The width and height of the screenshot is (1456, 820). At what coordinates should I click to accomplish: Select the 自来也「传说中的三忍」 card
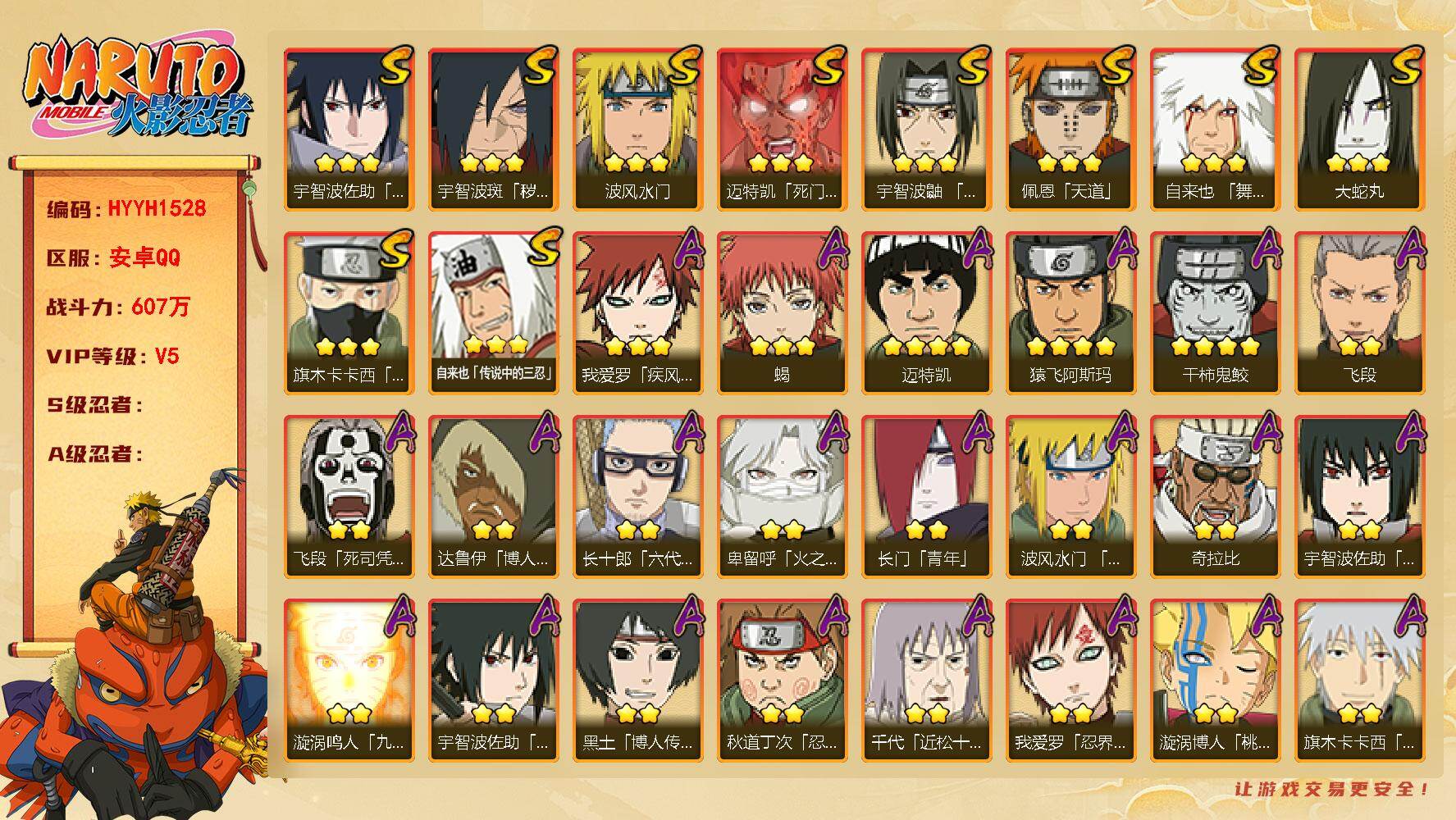(493, 313)
